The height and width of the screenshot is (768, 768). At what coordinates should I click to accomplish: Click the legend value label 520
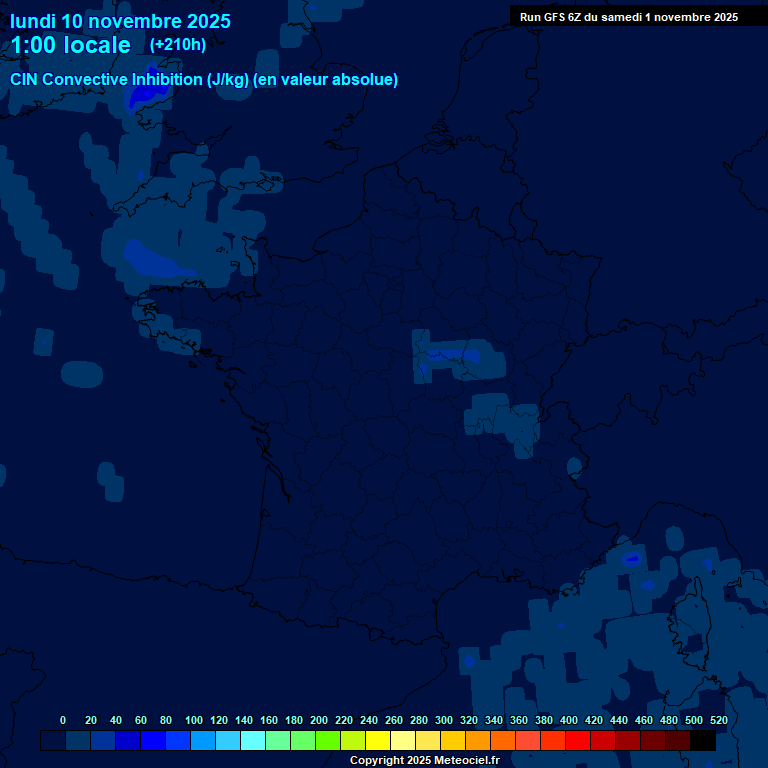[x=718, y=720]
